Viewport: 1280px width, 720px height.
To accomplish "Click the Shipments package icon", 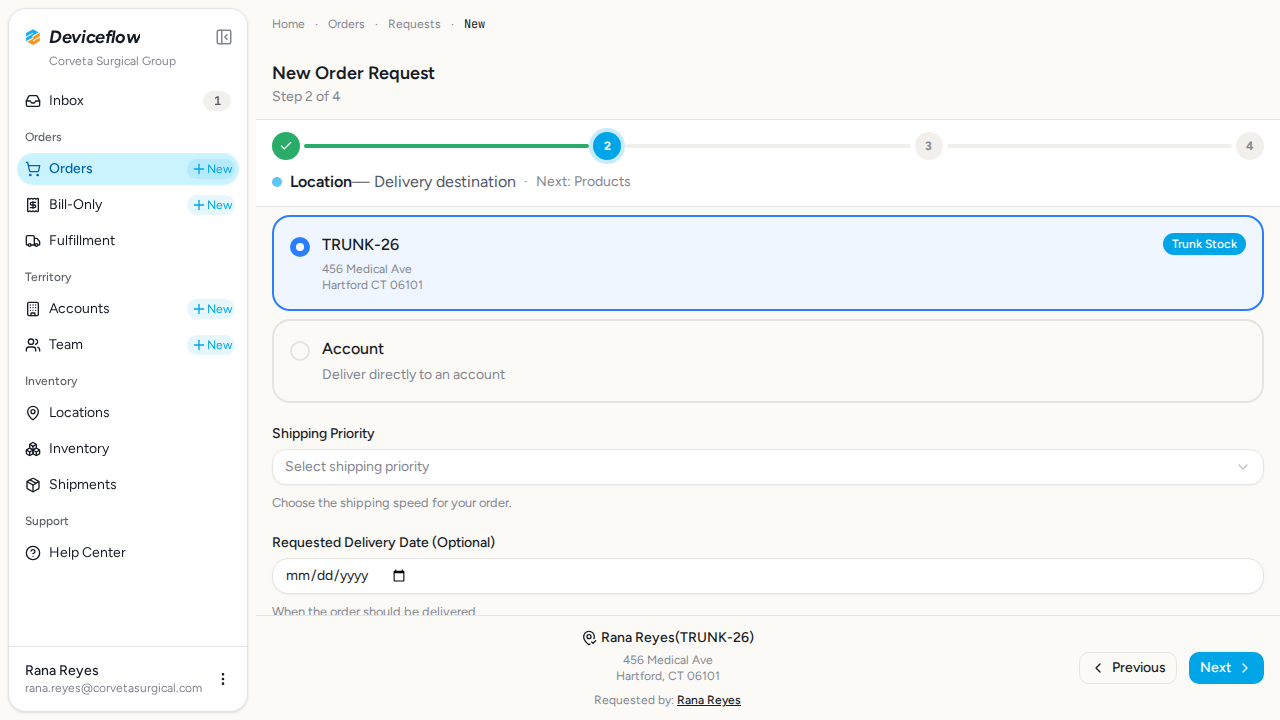I will click(x=33, y=485).
